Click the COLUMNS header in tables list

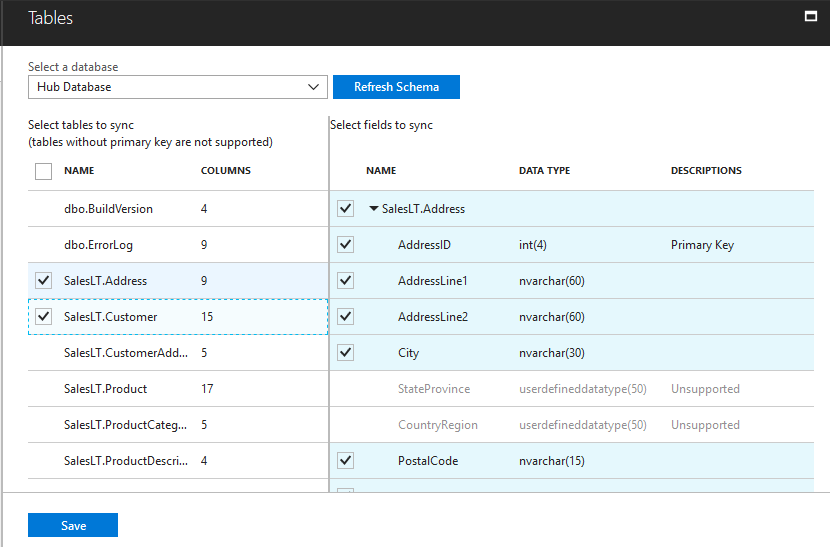click(x=226, y=171)
